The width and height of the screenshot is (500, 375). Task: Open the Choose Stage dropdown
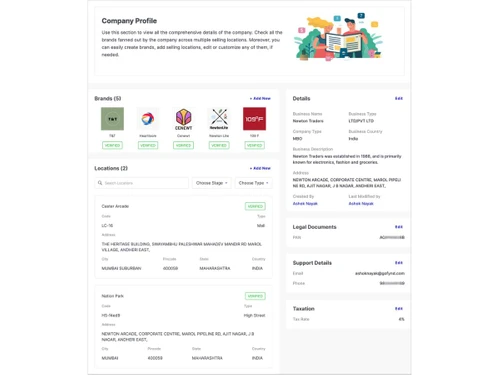tap(212, 183)
